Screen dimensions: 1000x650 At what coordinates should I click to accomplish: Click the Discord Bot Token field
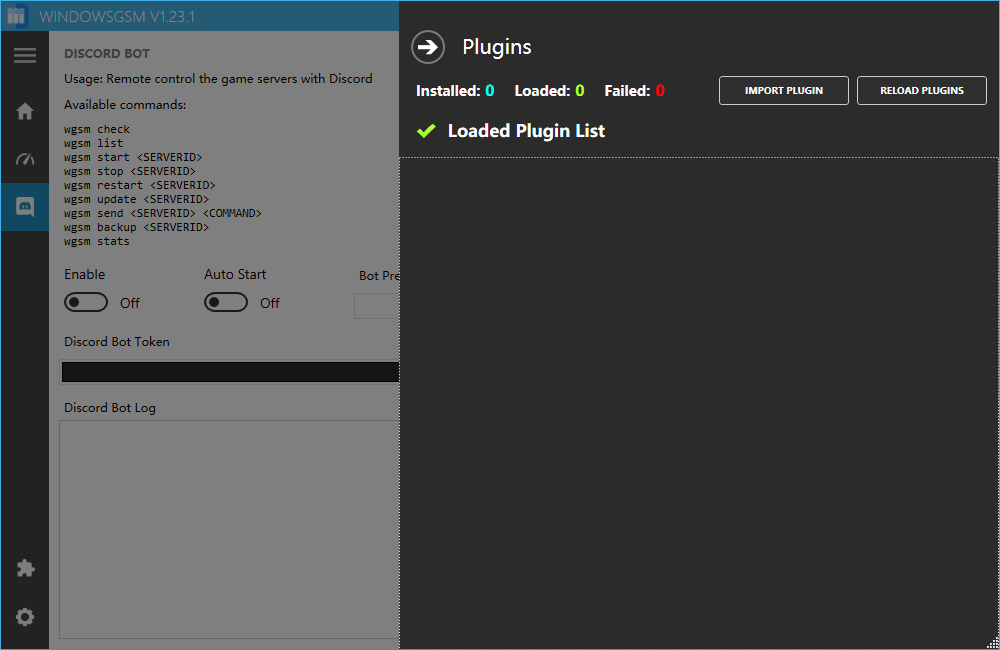[230, 371]
